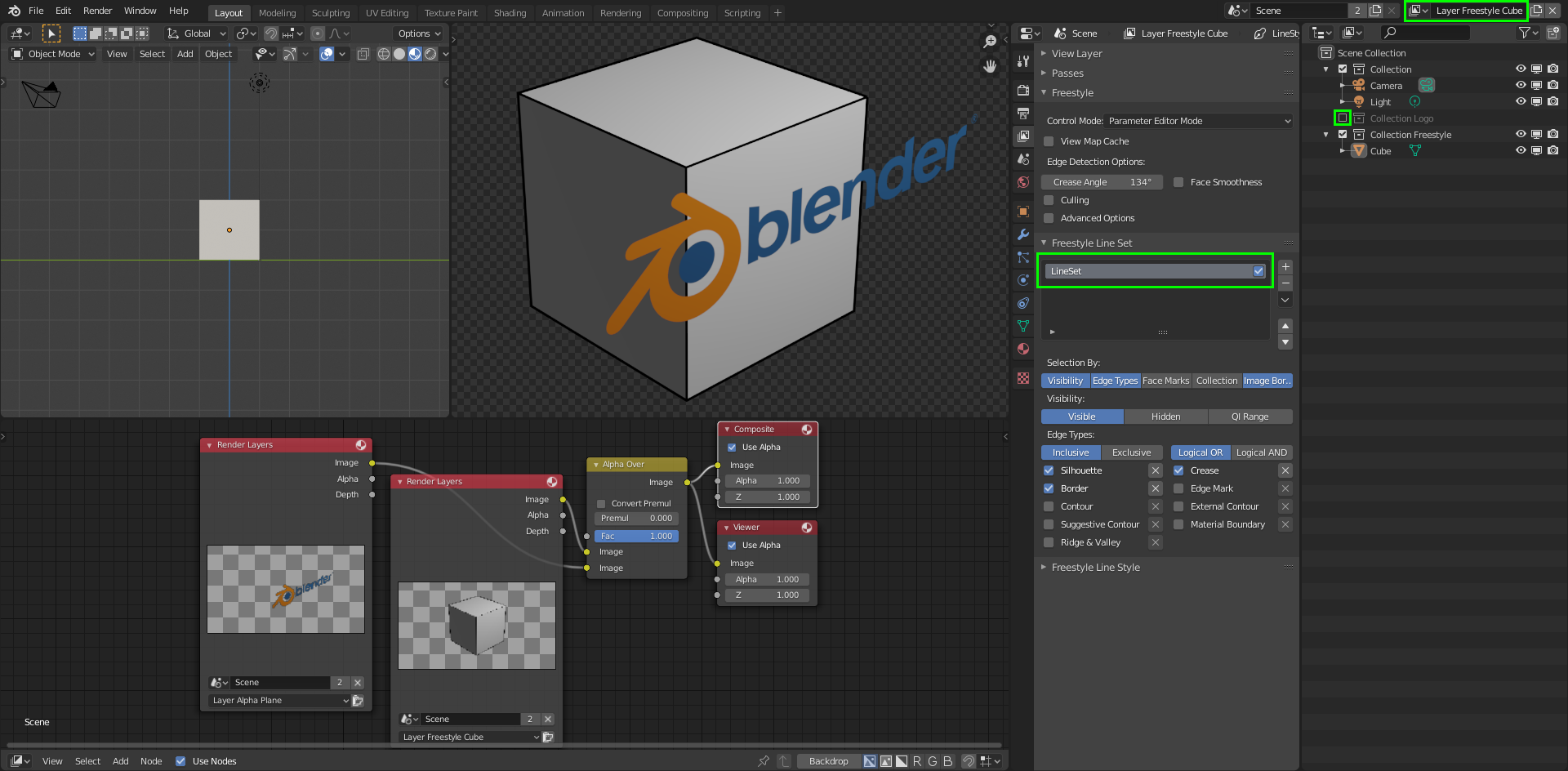This screenshot has width=1568, height=771.
Task: Open the viewport Options dropdown
Action: [x=420, y=33]
